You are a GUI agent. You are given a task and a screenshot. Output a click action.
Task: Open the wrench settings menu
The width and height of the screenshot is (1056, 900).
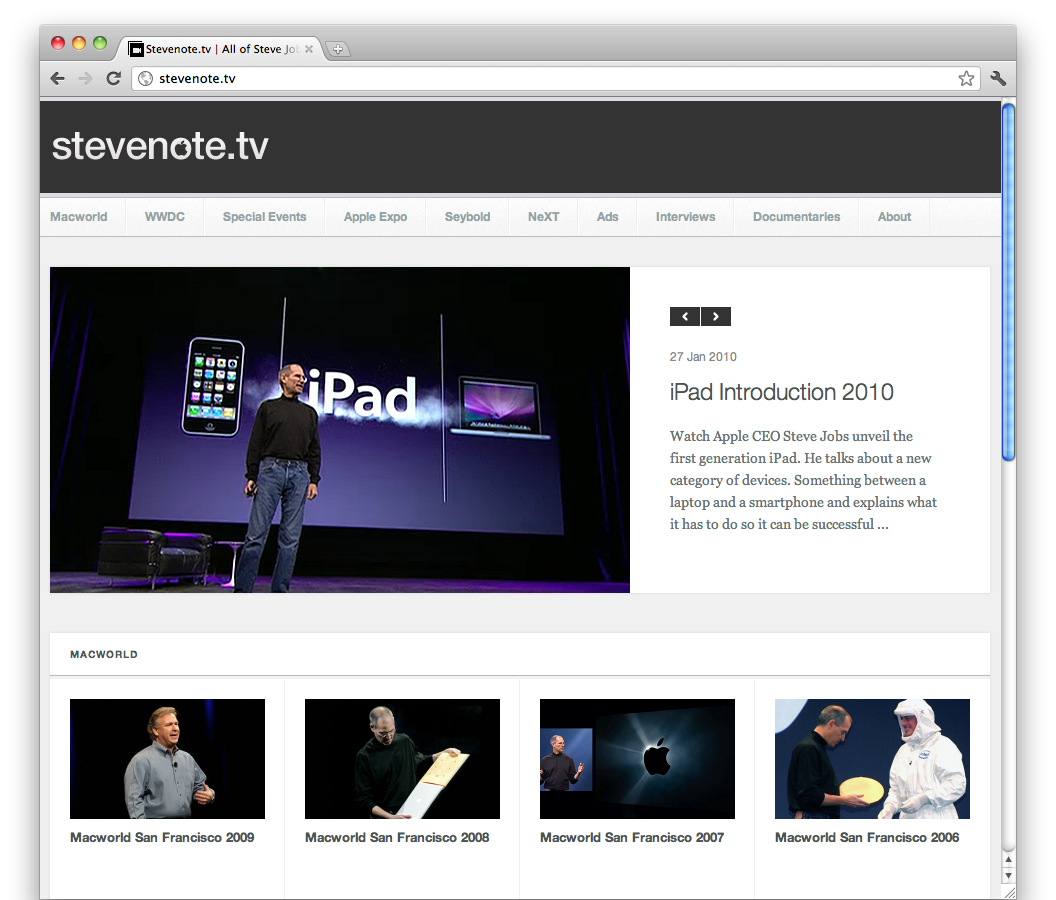tap(999, 79)
